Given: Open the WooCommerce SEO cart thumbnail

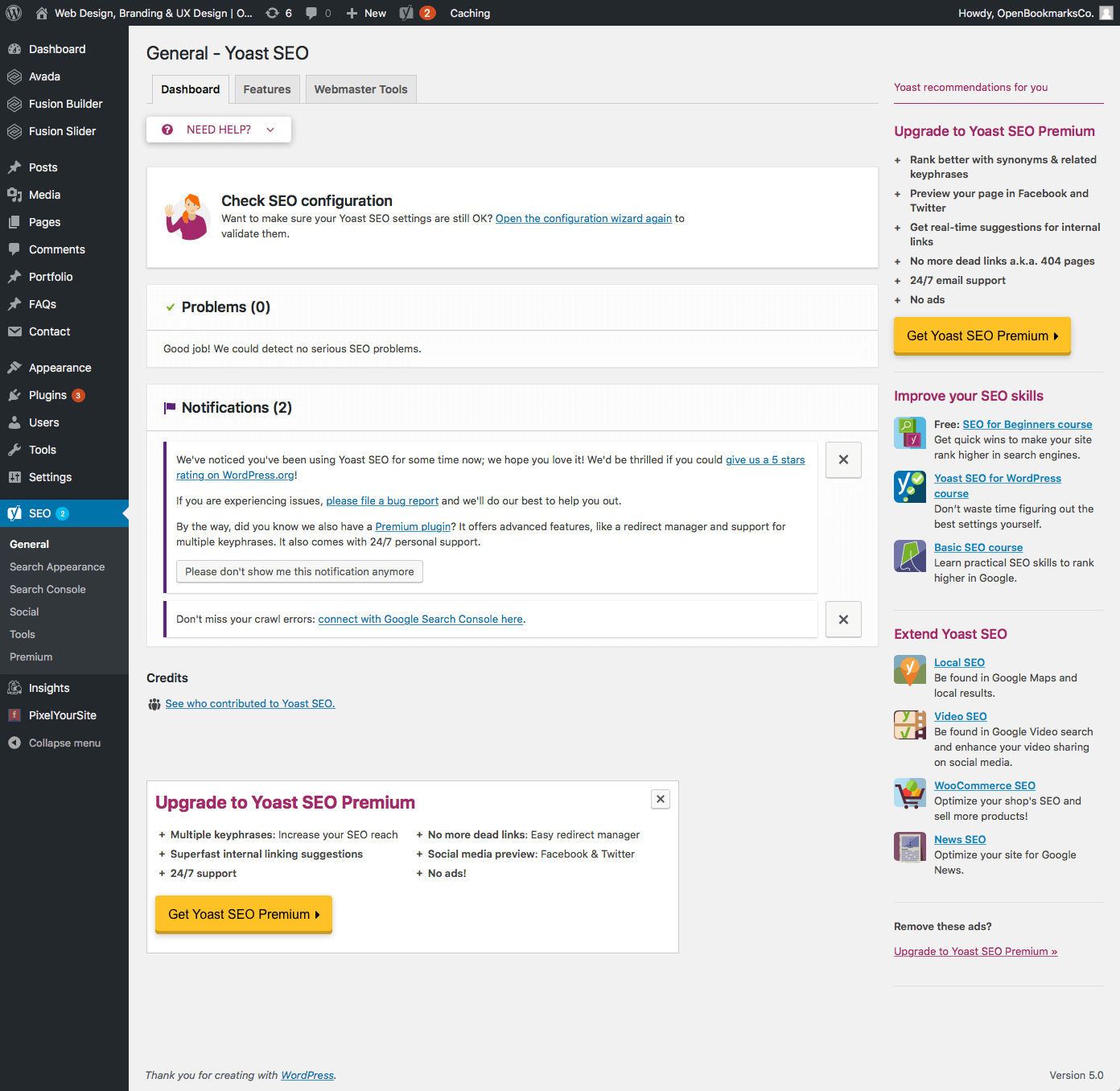Looking at the screenshot, I should pyautogui.click(x=910, y=793).
